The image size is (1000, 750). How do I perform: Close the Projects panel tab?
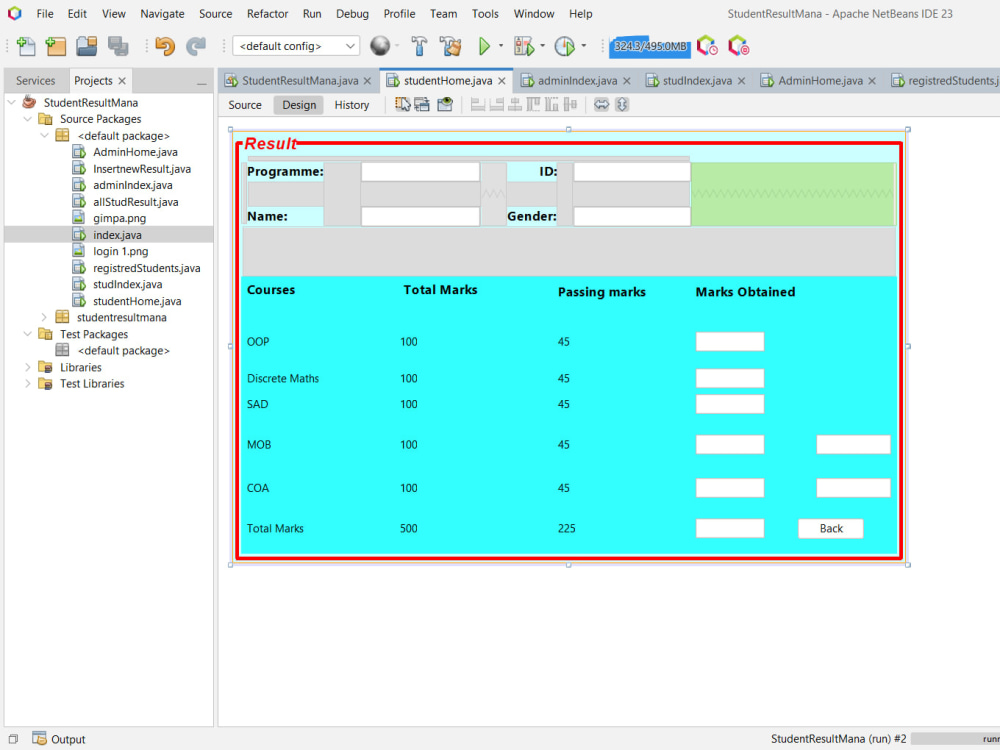coord(122,81)
